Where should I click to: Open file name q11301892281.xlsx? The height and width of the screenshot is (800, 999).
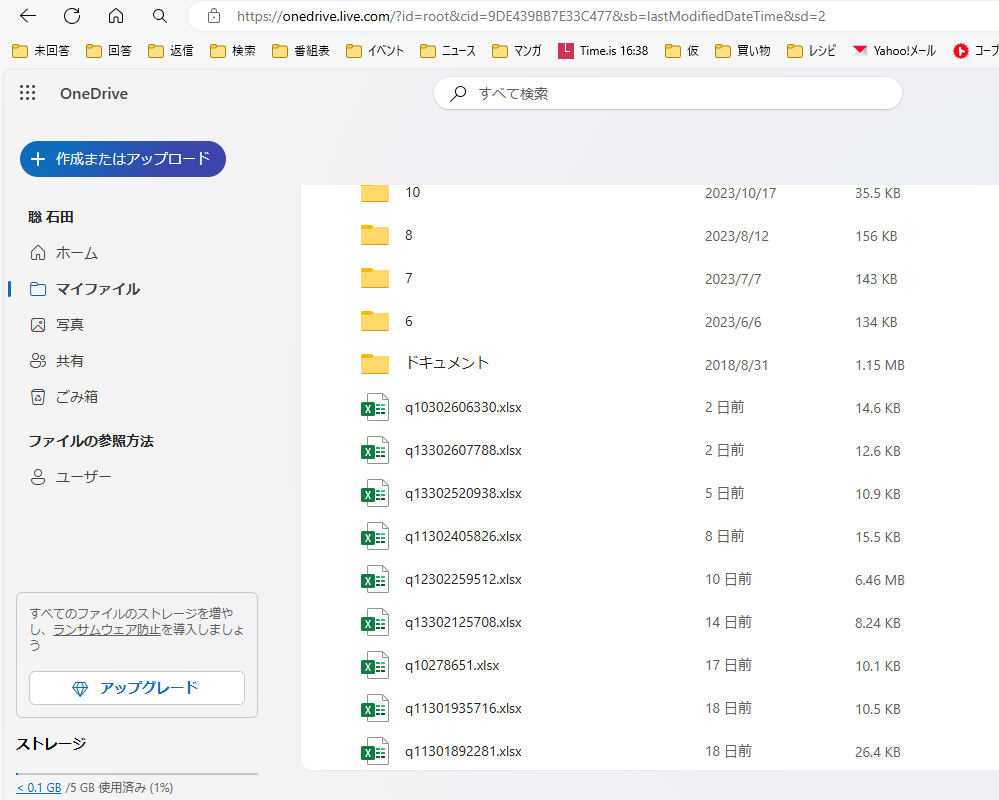coord(463,752)
